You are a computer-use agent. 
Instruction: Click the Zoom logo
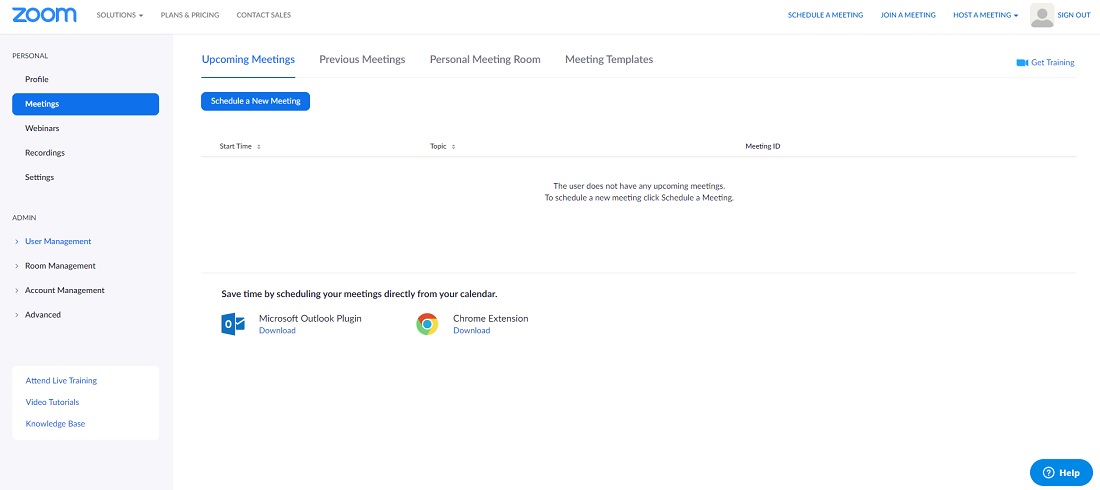click(x=44, y=15)
